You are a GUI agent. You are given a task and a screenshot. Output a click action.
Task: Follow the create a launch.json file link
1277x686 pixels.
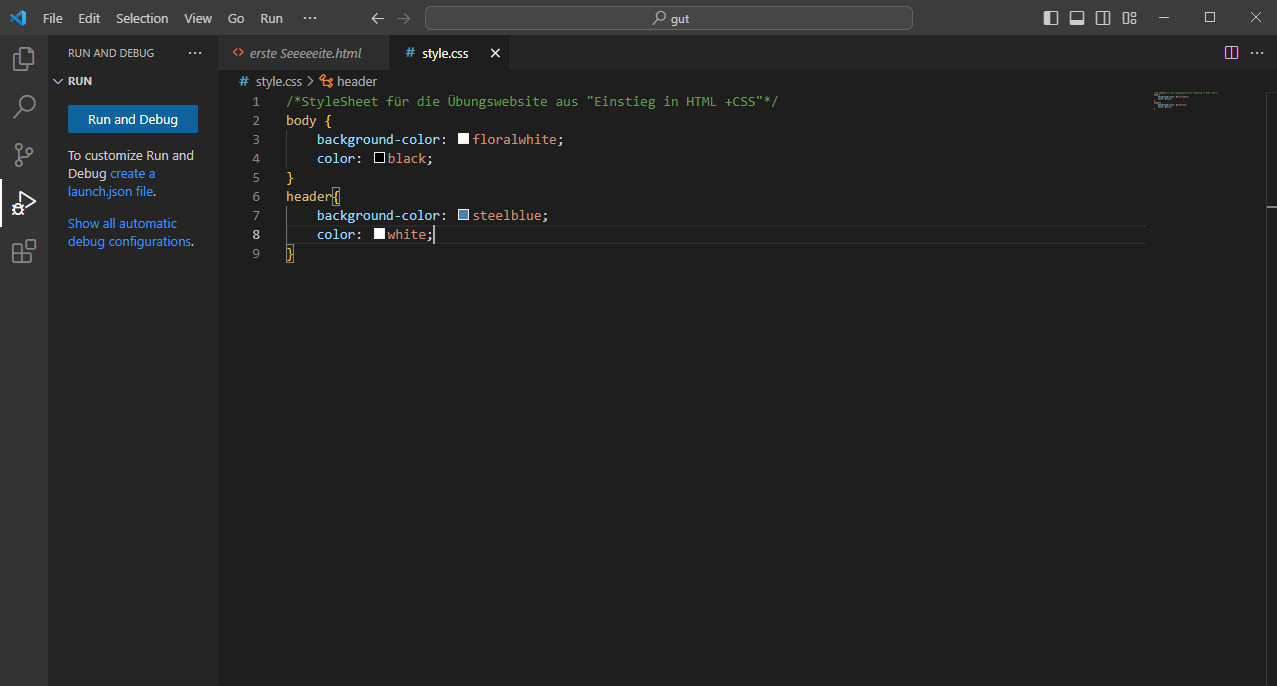point(111,182)
